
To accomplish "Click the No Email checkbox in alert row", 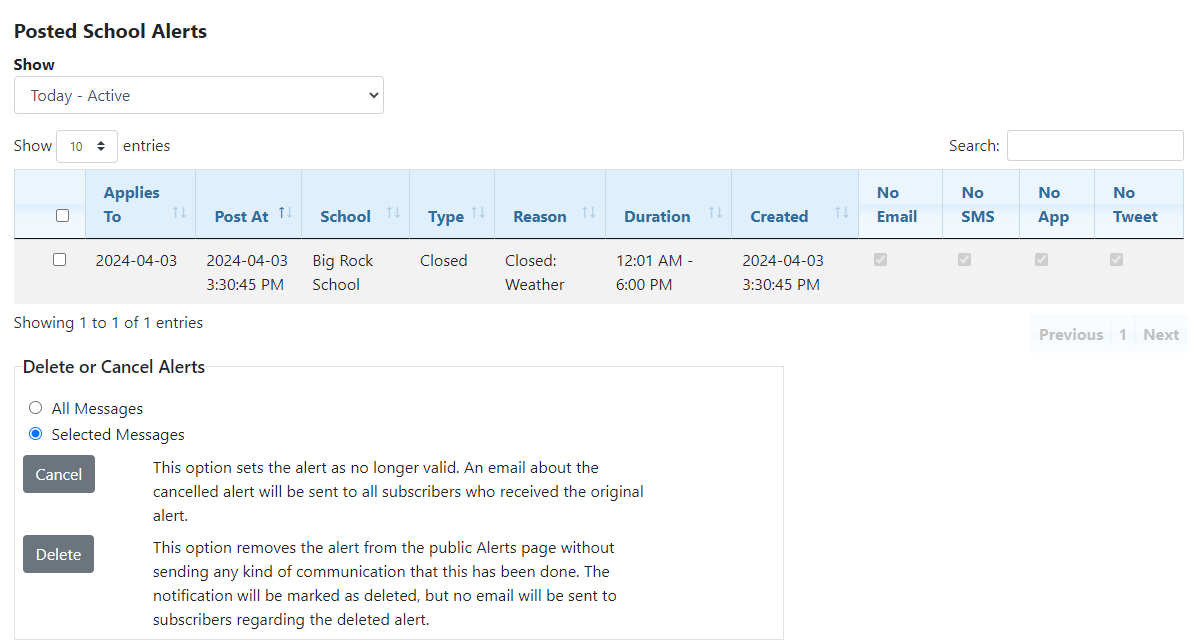I will (881, 260).
